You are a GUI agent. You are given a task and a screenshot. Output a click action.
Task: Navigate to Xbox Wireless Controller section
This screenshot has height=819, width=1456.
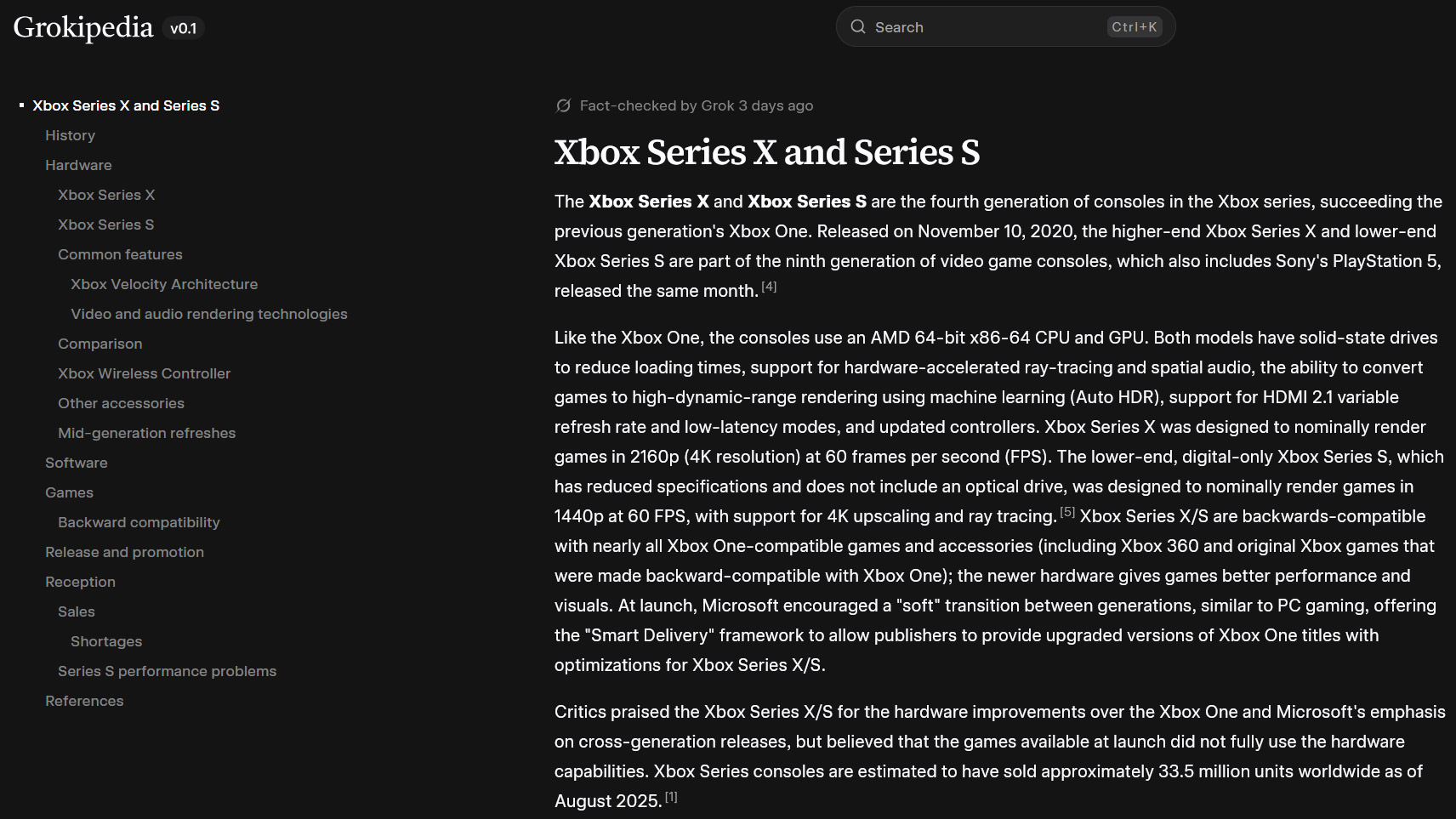pos(144,373)
